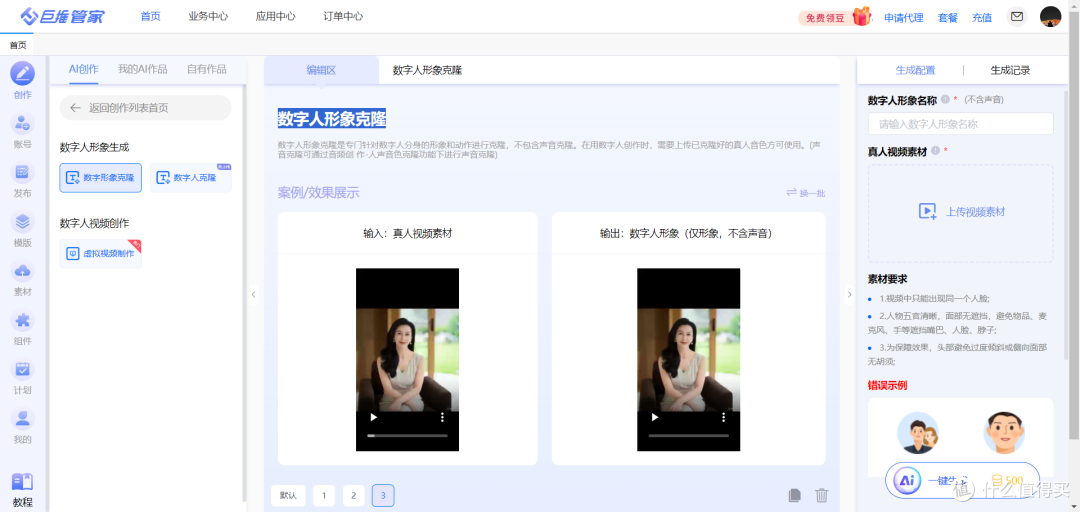This screenshot has width=1080, height=512.
Task: Click 返回创作列表首页 button
Action: tap(145, 108)
